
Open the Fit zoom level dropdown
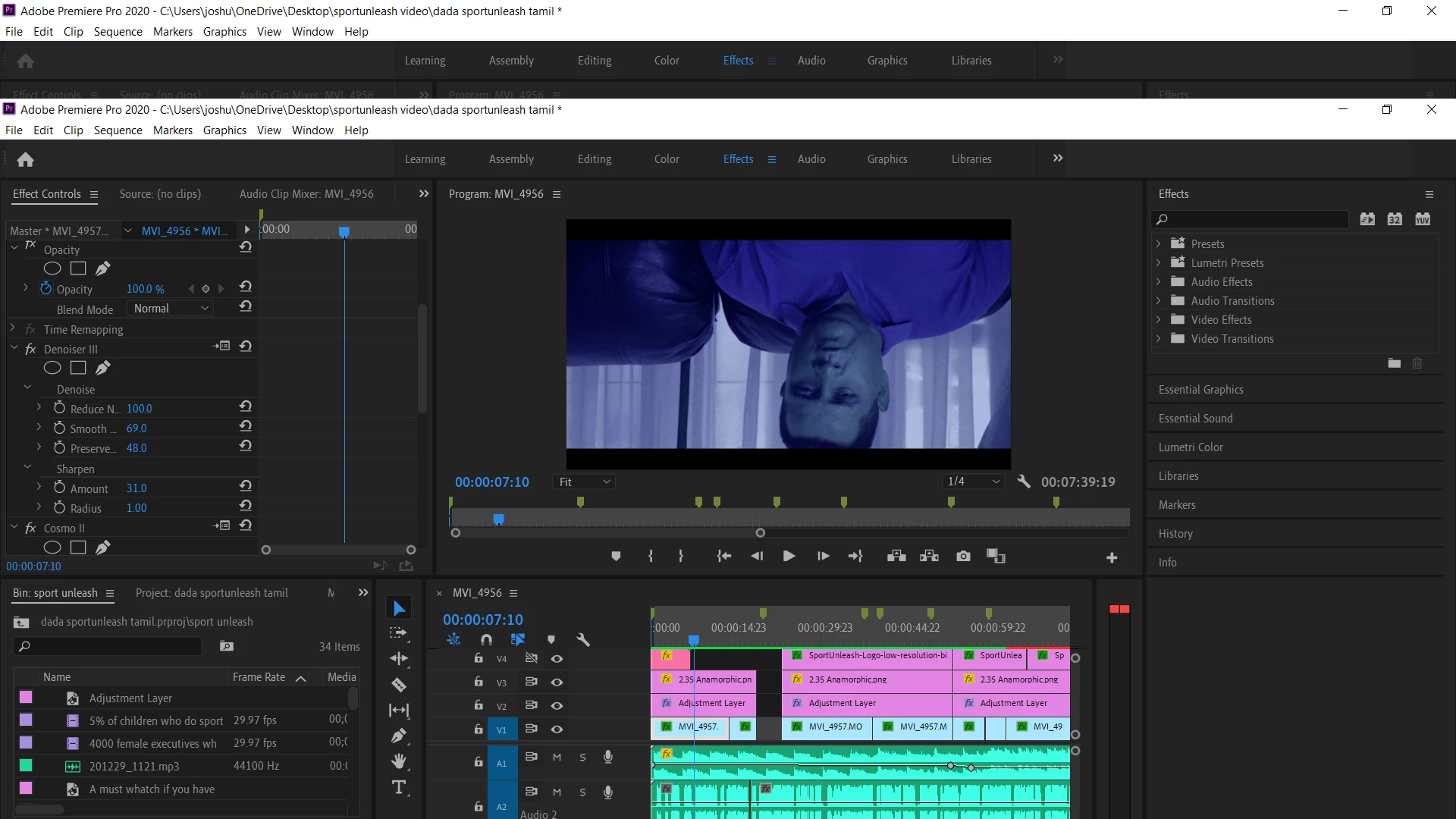point(584,482)
